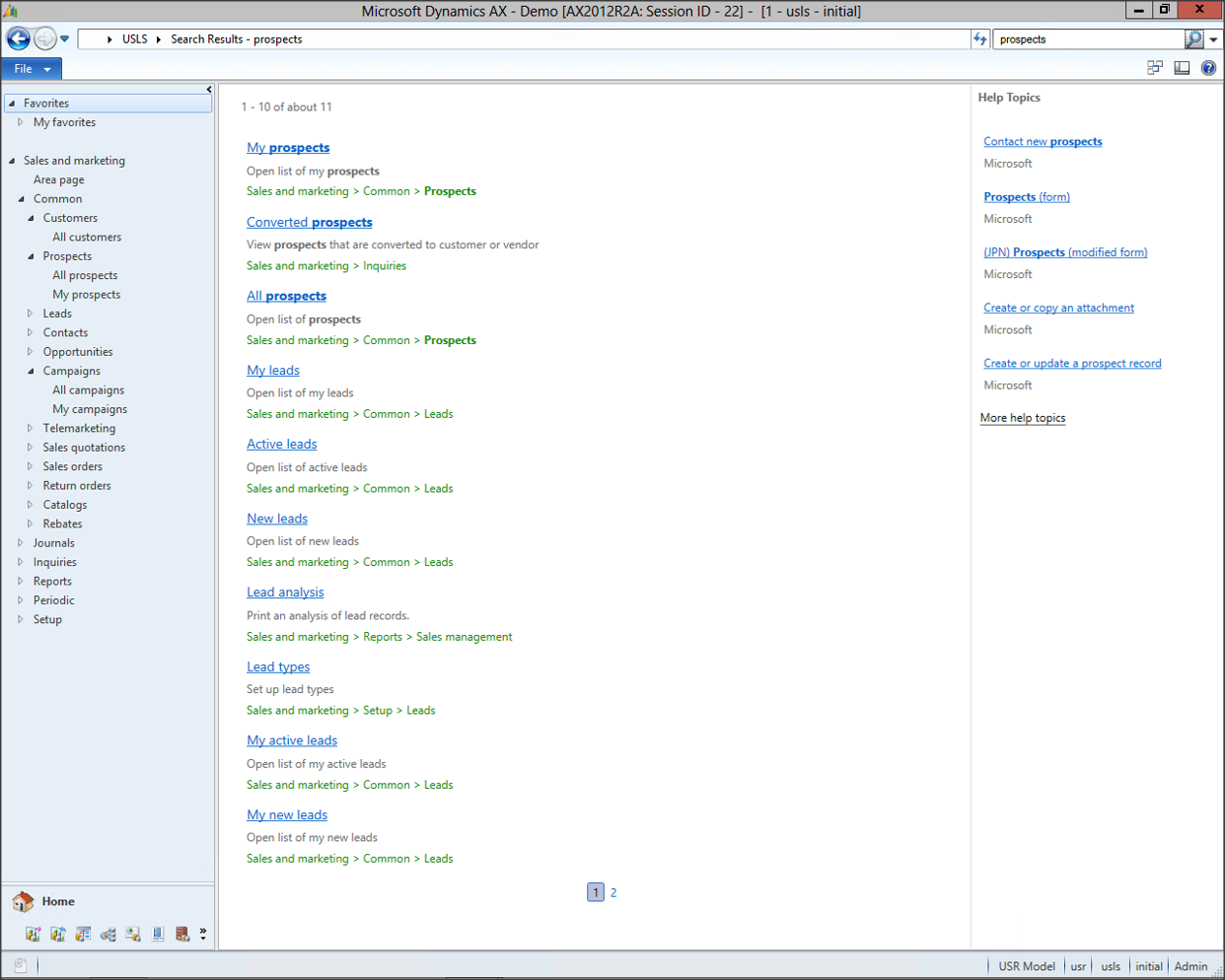Collapse the Prospects tree node

pos(31,256)
